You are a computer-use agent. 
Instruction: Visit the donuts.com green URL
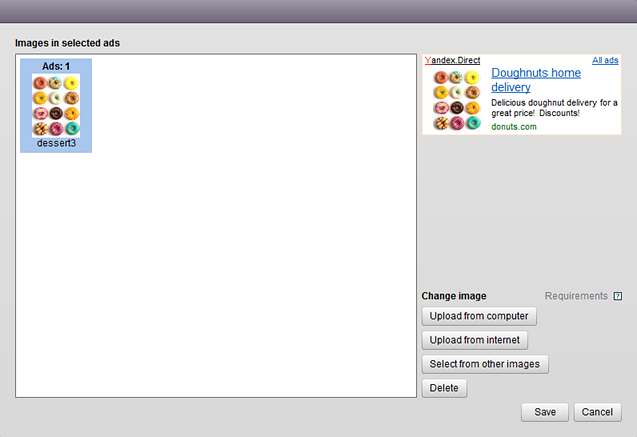pyautogui.click(x=514, y=127)
